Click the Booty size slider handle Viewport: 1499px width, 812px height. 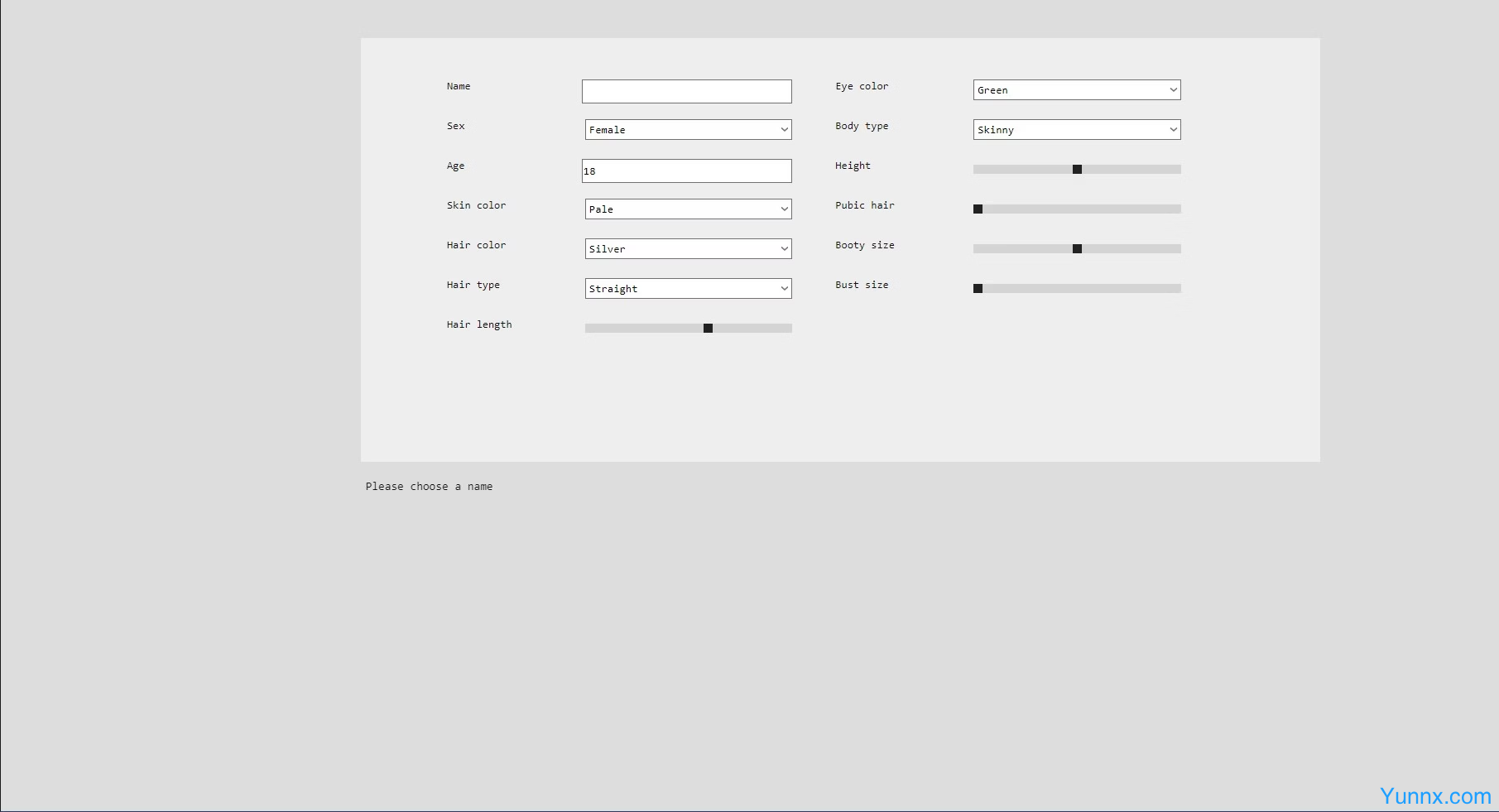[1077, 249]
